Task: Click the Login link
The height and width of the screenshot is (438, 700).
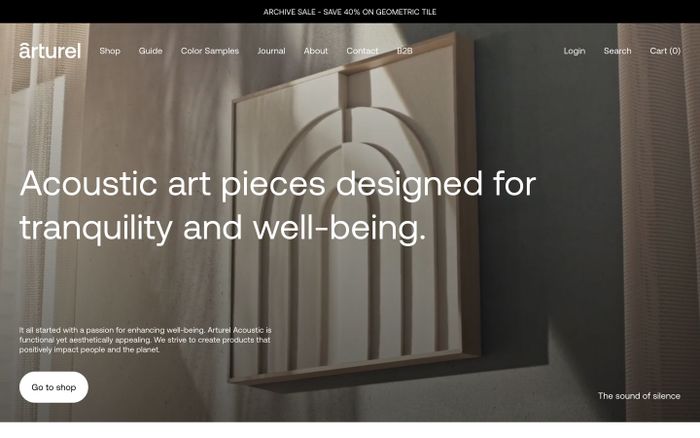Action: coord(574,51)
